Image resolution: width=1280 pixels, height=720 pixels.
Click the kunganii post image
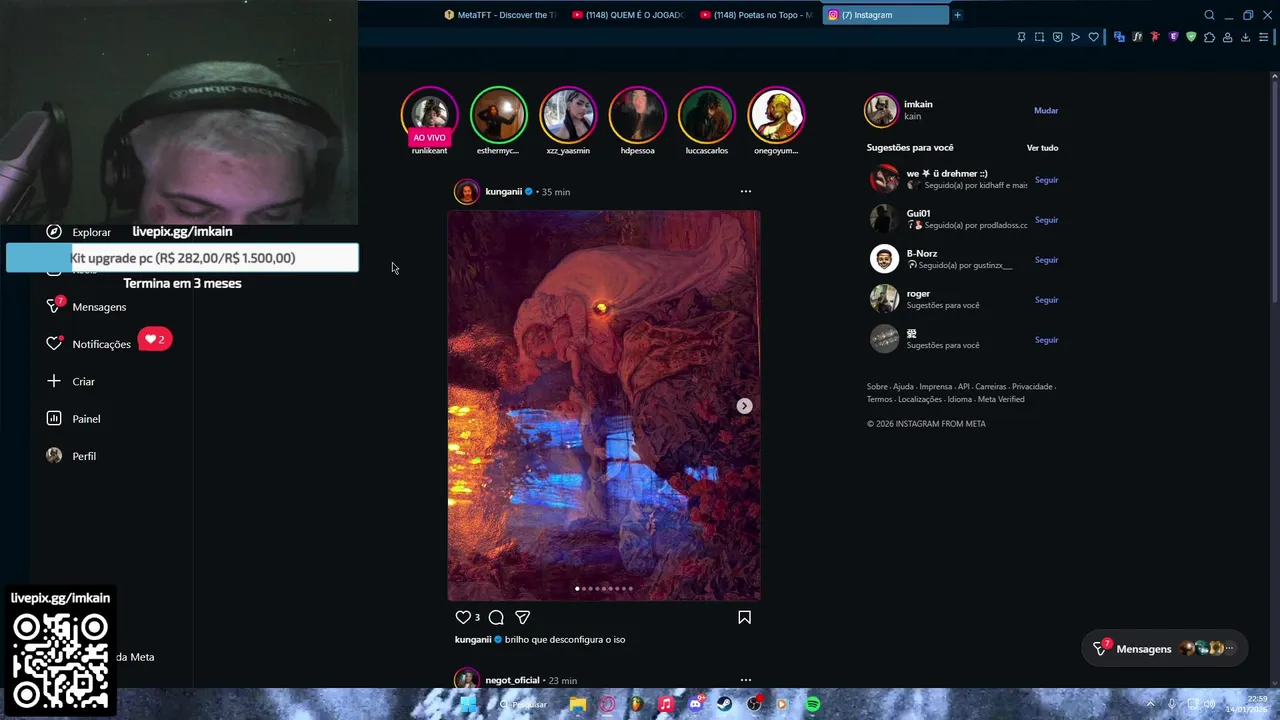603,405
